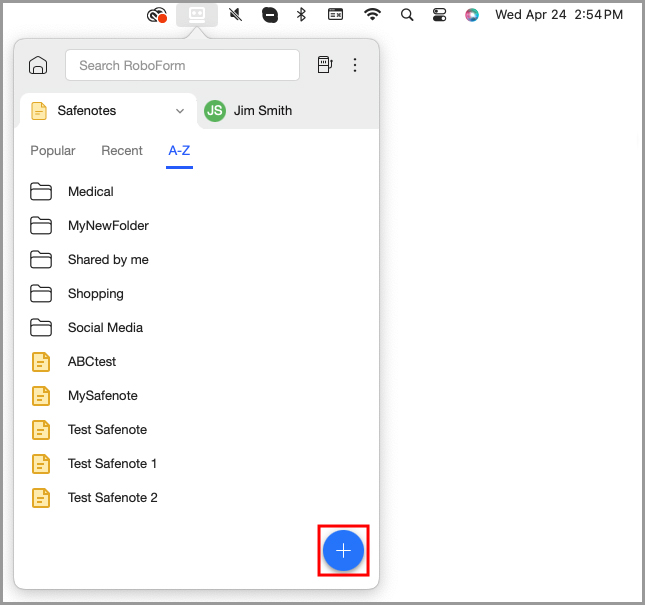Open Control Center in menu bar
645x605 pixels.
coord(439,15)
